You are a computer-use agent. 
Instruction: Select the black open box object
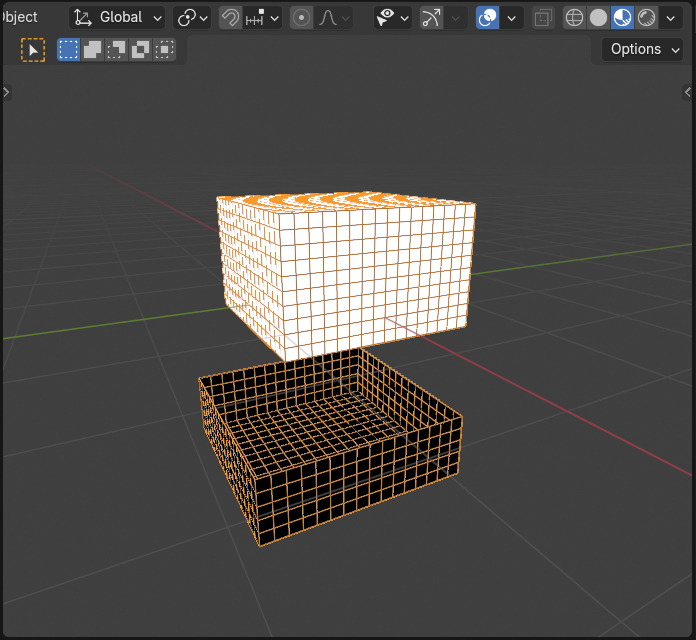pyautogui.click(x=331, y=448)
